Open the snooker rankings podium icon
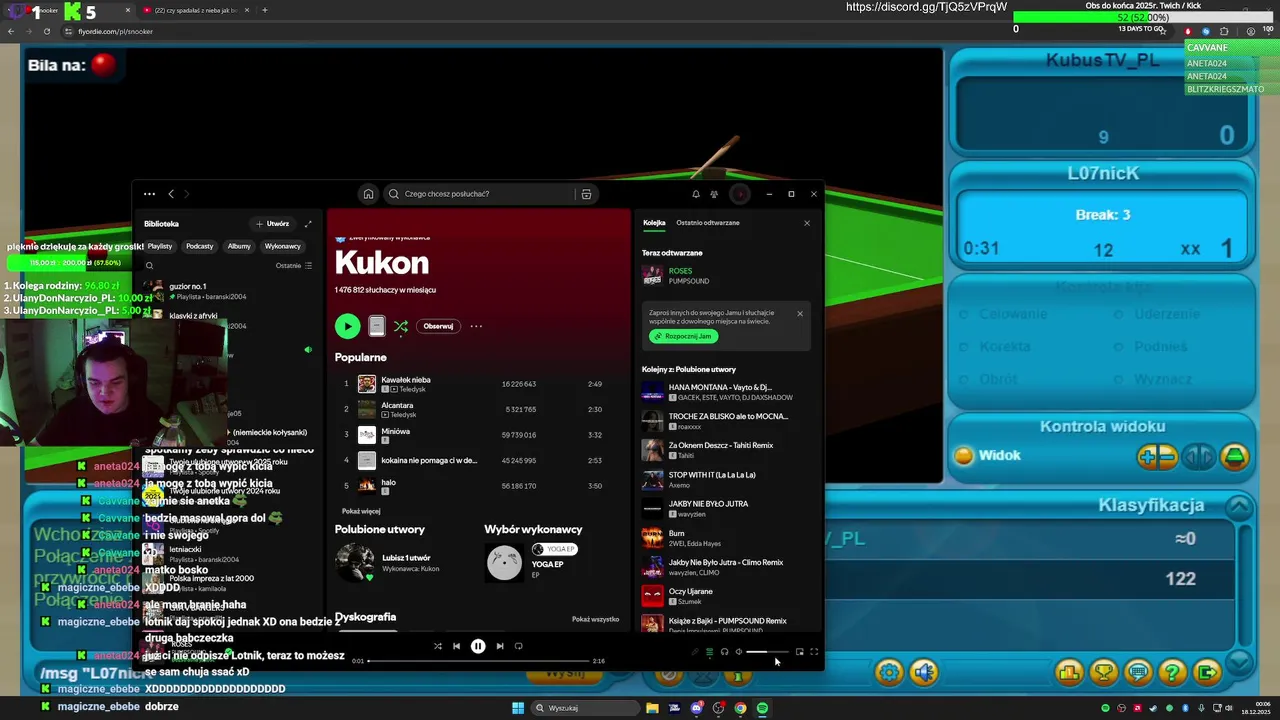 1069,672
